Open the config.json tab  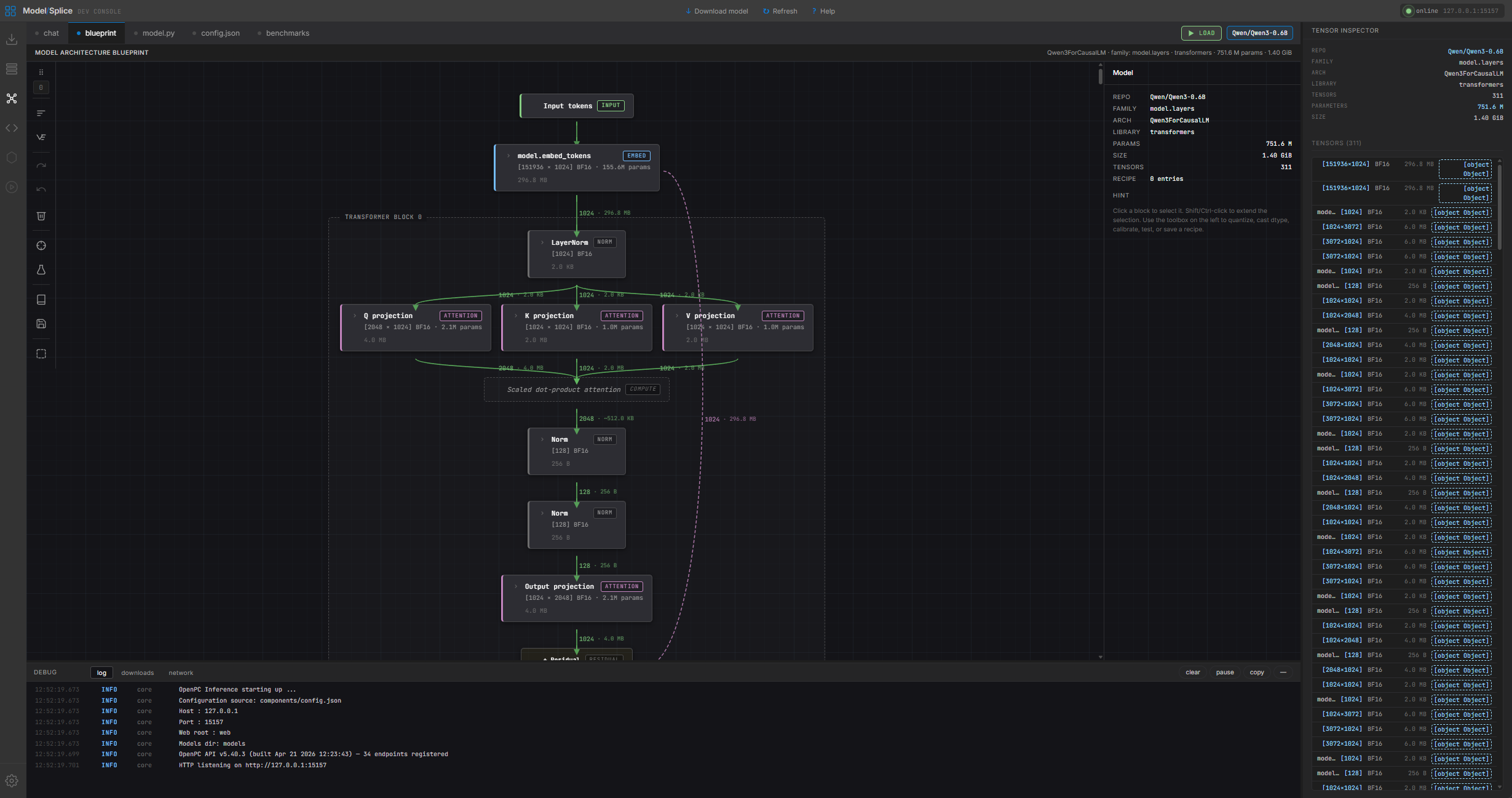click(216, 33)
